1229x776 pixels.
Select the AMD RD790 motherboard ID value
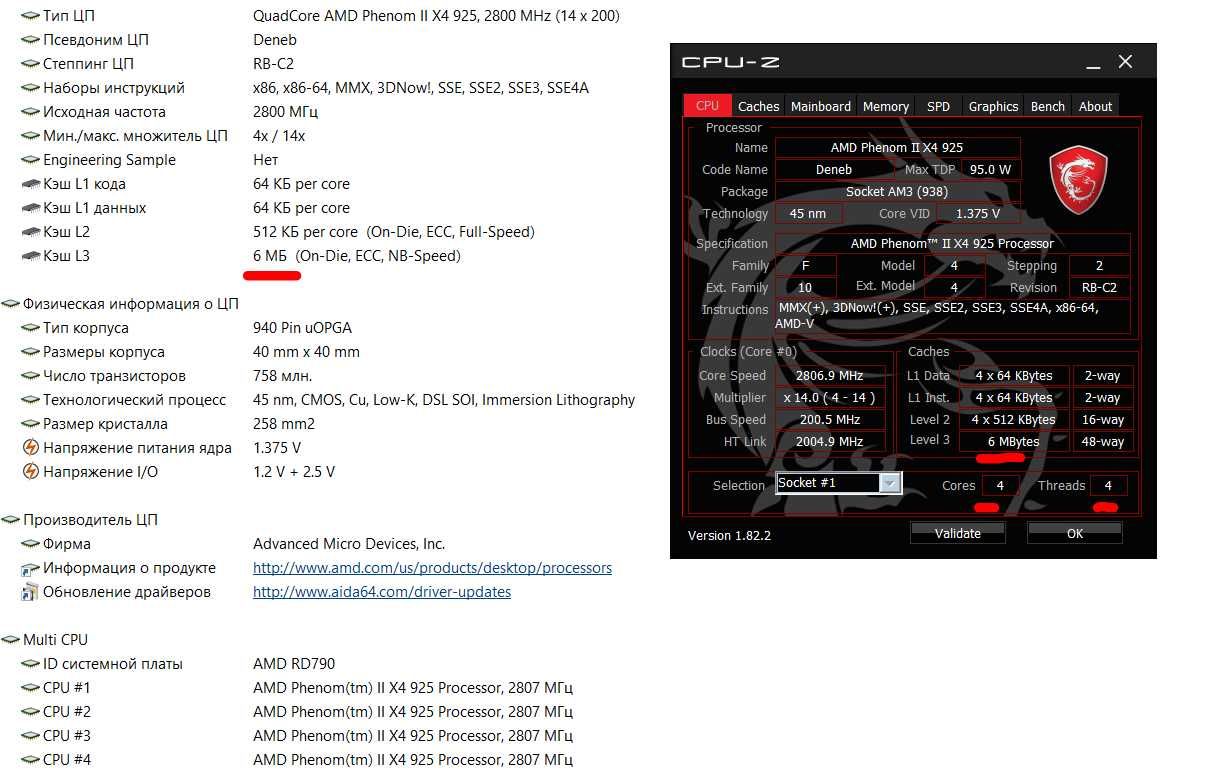(x=294, y=664)
